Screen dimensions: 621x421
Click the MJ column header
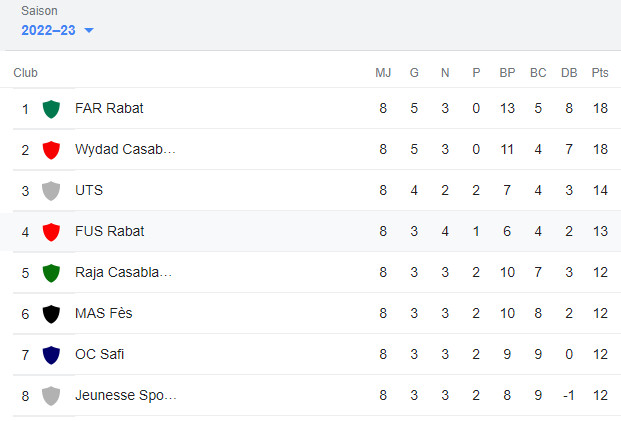(x=383, y=73)
